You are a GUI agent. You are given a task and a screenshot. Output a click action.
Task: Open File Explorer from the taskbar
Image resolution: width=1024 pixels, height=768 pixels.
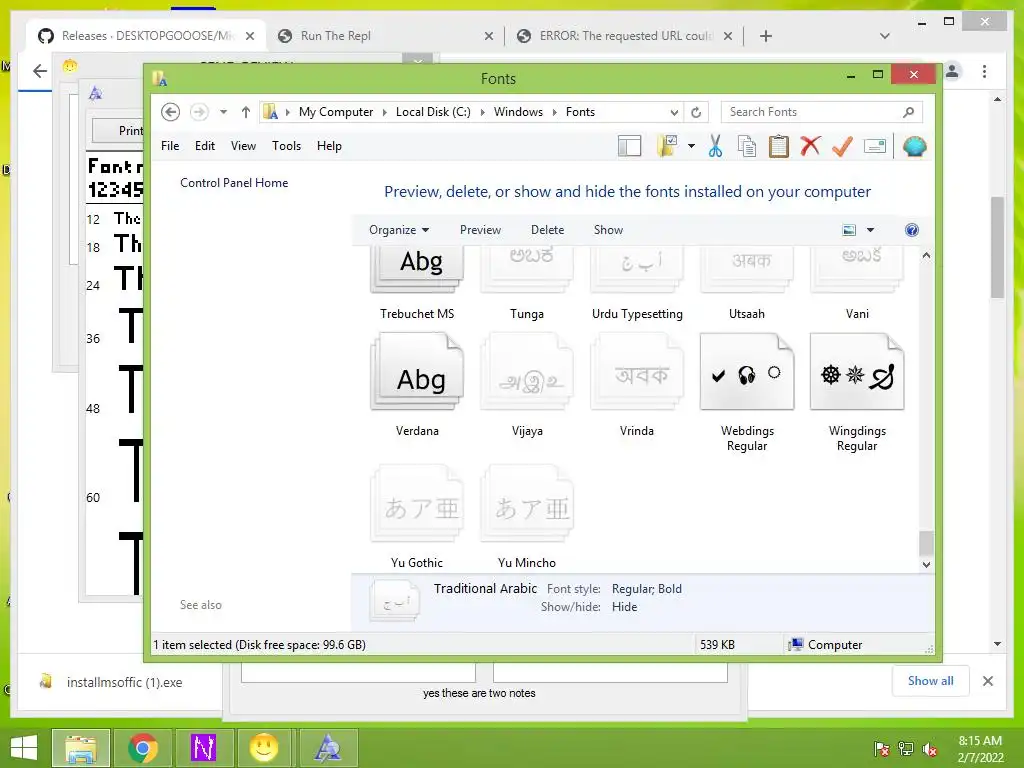coord(81,748)
